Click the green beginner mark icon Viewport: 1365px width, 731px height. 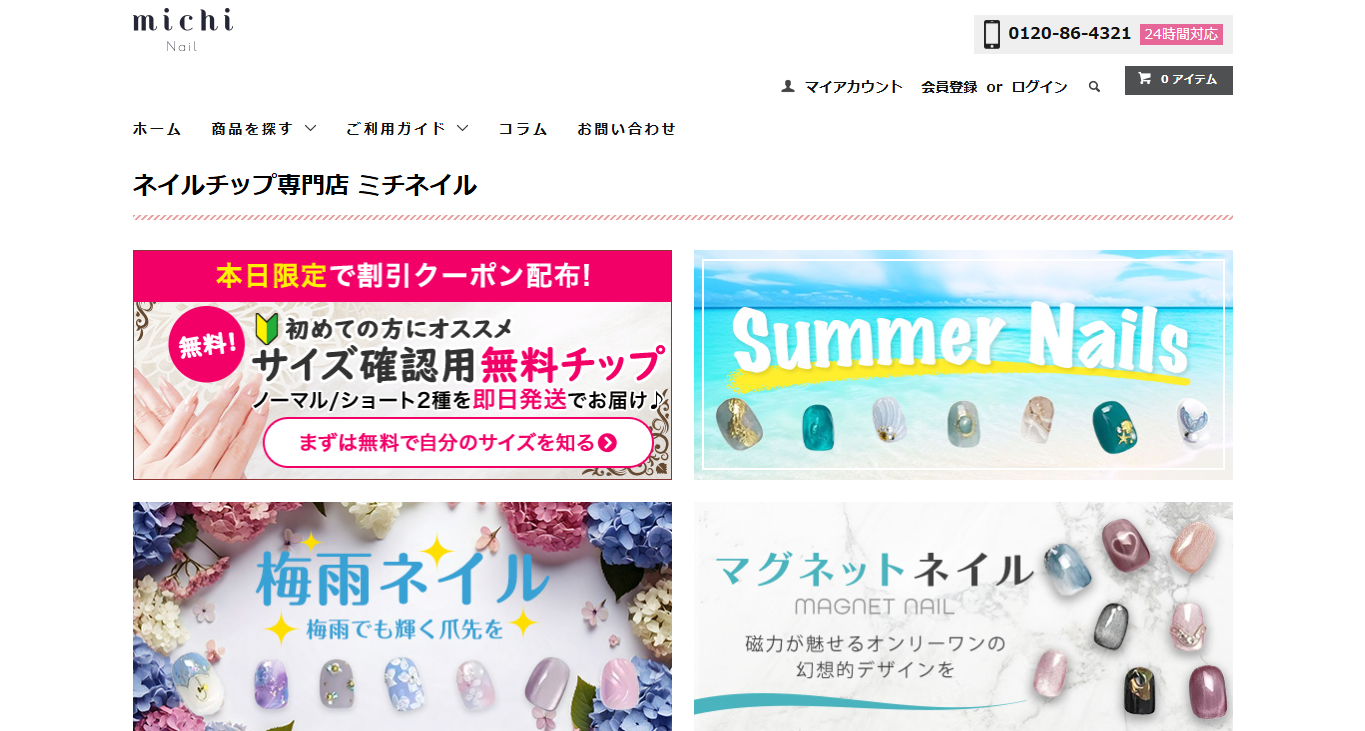point(266,328)
